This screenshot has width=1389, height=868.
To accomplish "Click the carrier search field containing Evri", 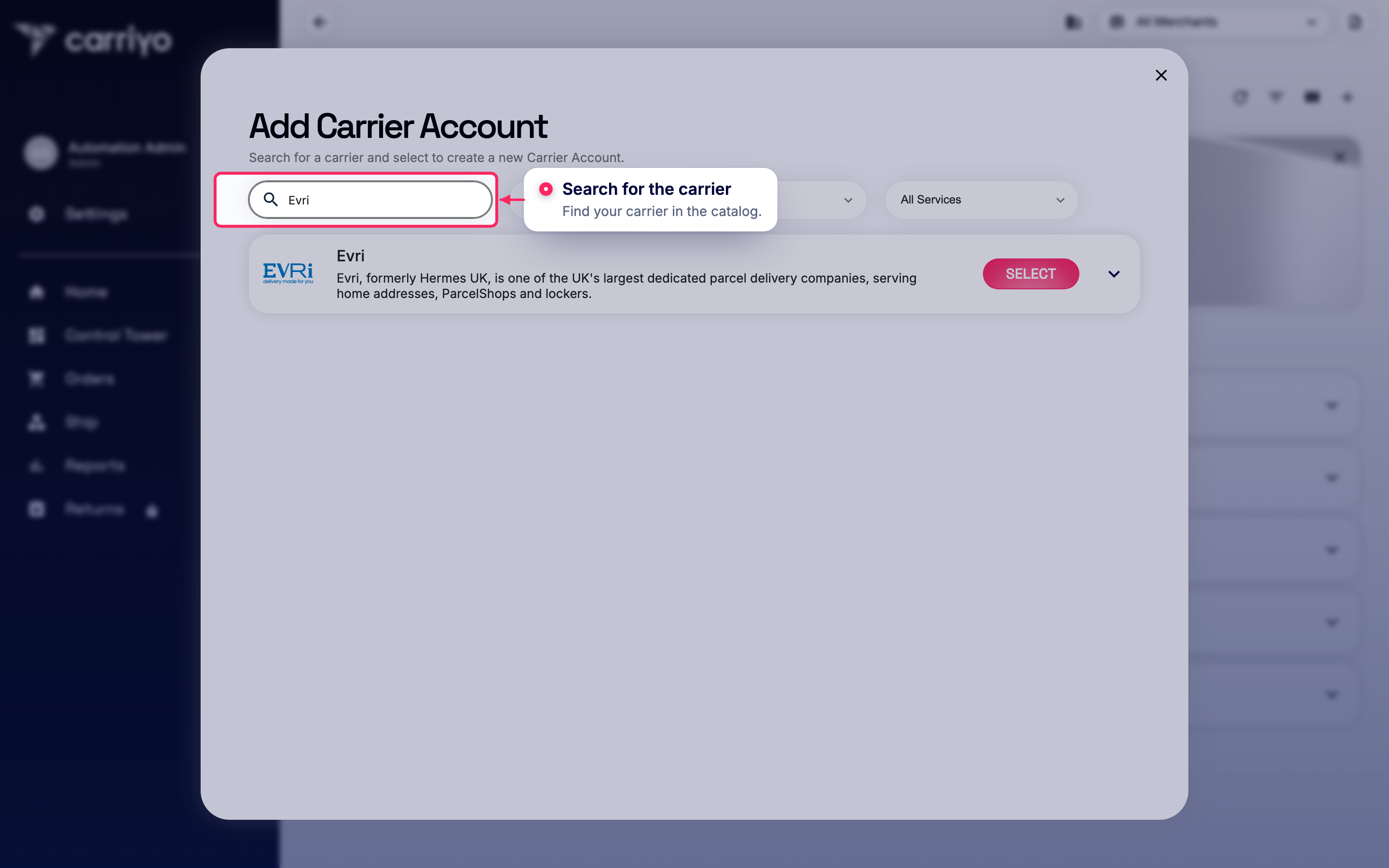I will tap(370, 200).
